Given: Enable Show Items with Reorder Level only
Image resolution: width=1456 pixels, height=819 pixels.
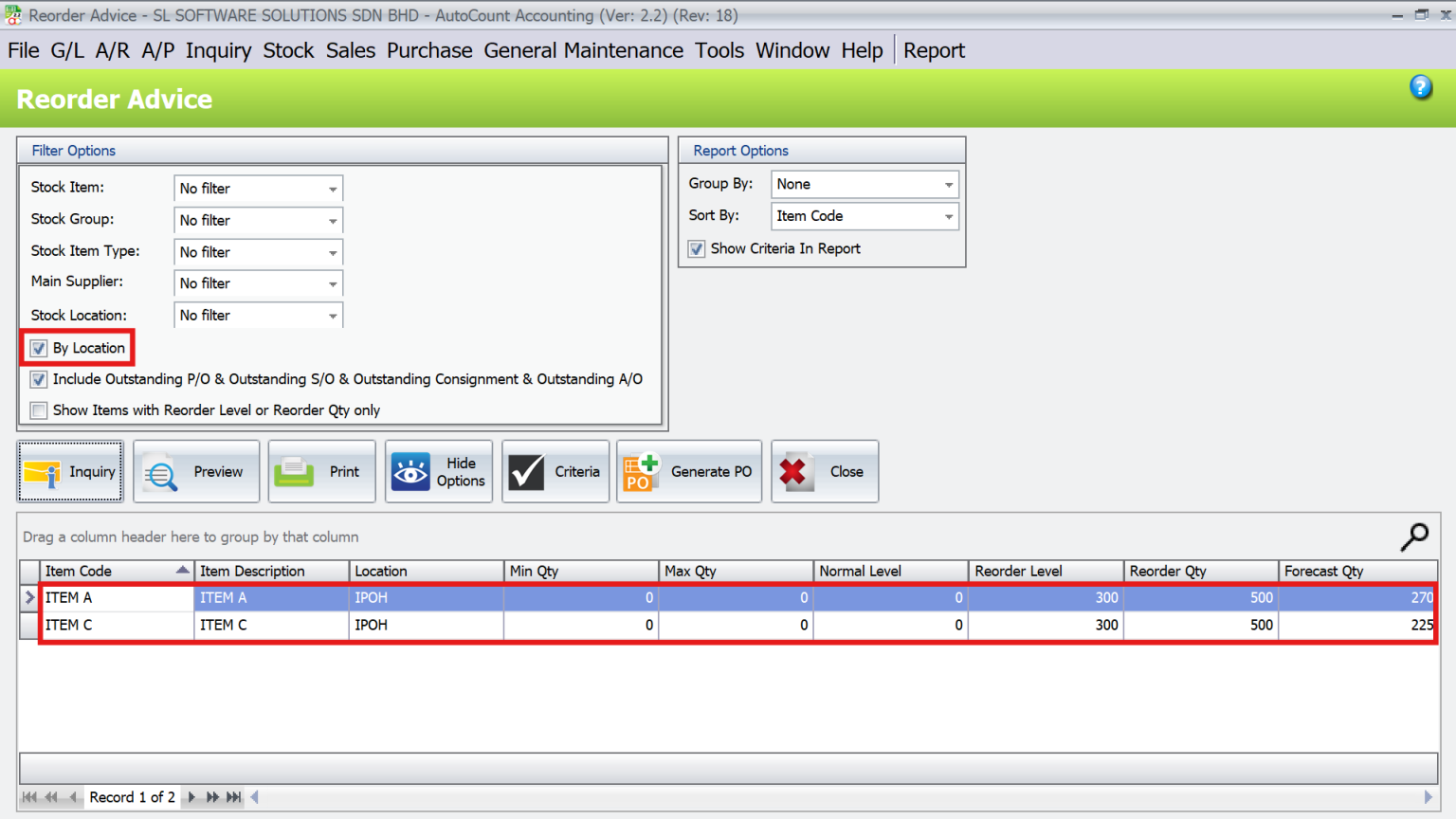Looking at the screenshot, I should (39, 409).
